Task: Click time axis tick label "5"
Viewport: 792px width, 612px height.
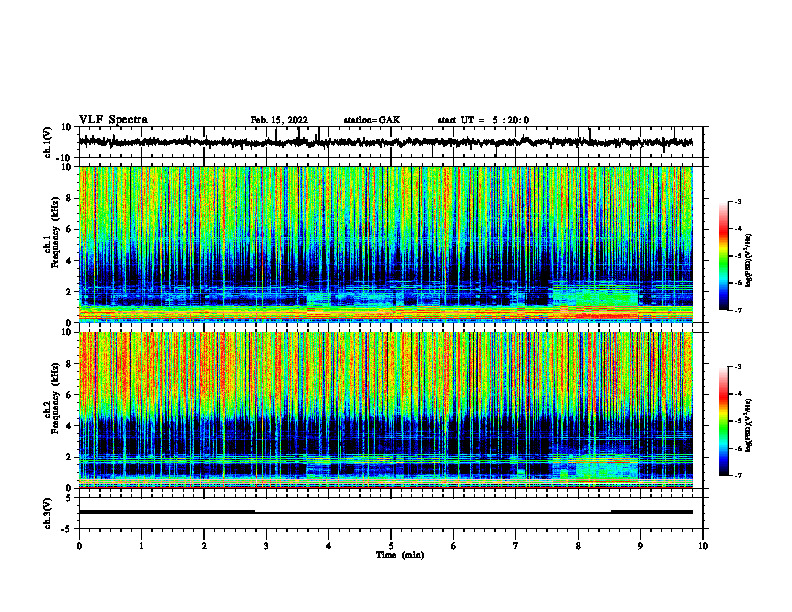Action: (x=391, y=546)
